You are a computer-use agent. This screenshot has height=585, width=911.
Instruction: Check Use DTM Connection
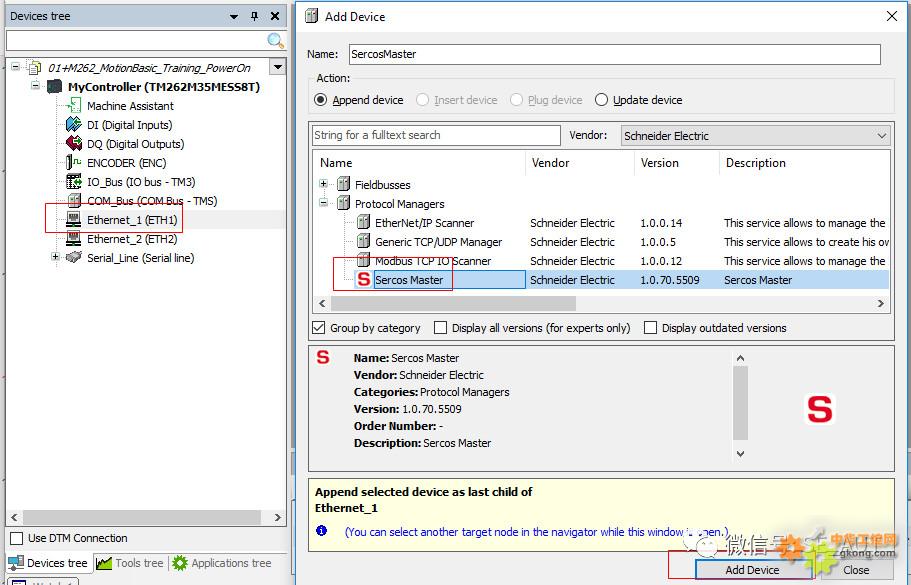17,538
